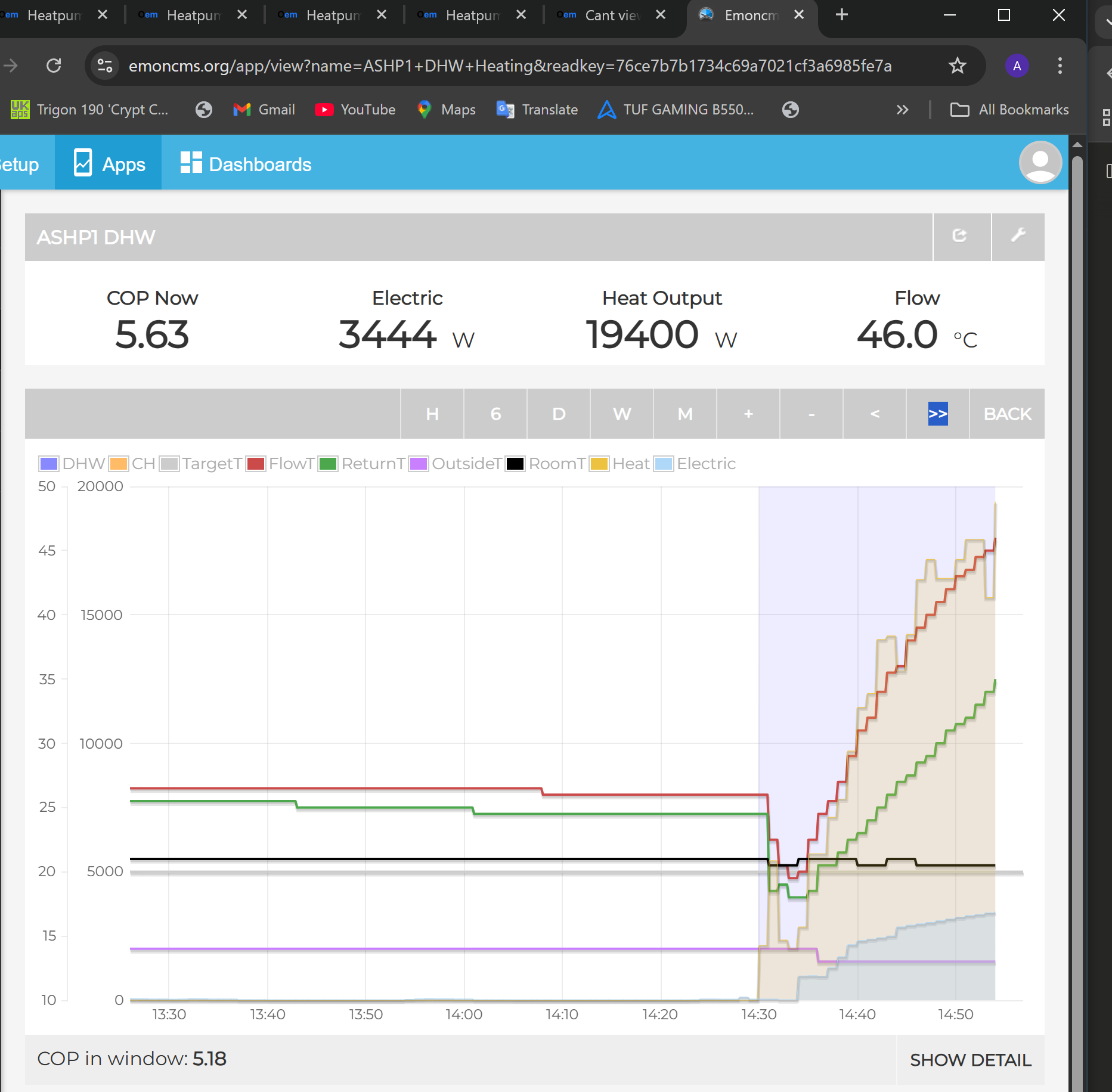This screenshot has width=1112, height=1092.
Task: Click the share icon in ASHP1 DHW header
Action: (960, 236)
